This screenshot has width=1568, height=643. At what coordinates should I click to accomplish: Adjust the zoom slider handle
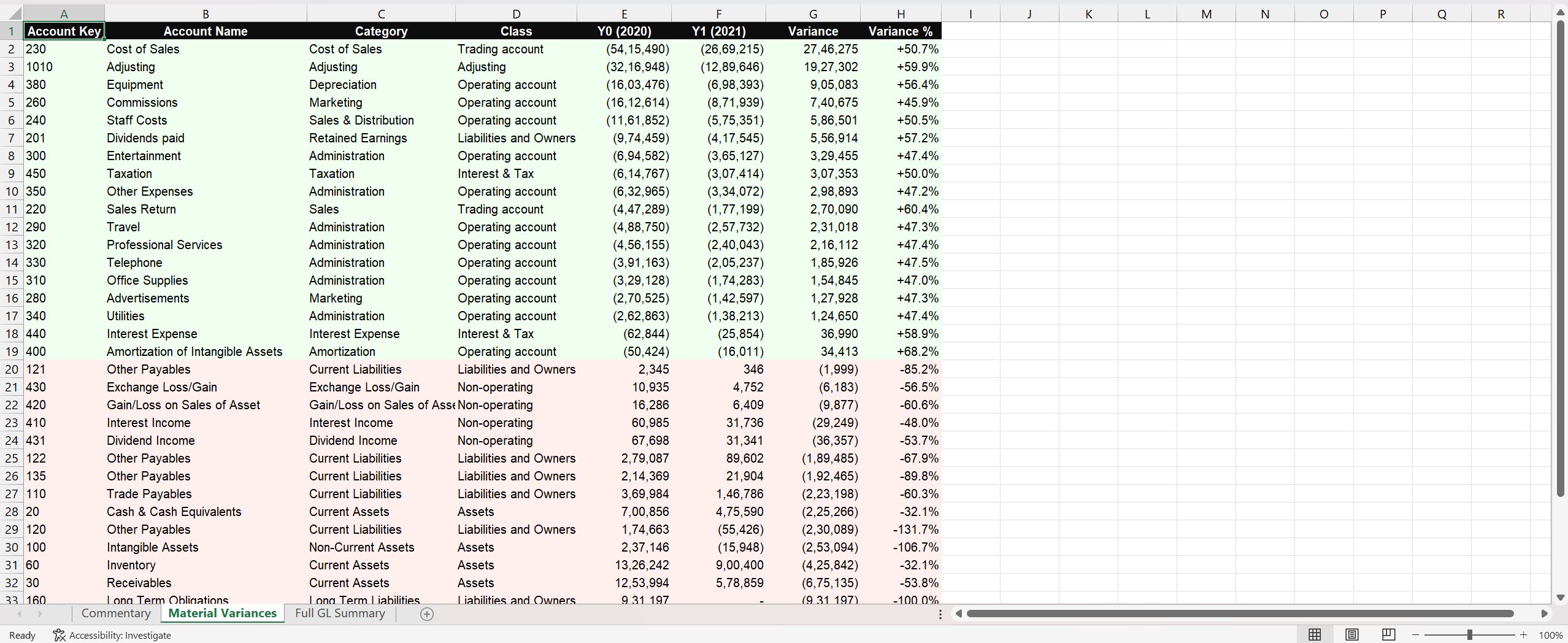[x=1469, y=635]
